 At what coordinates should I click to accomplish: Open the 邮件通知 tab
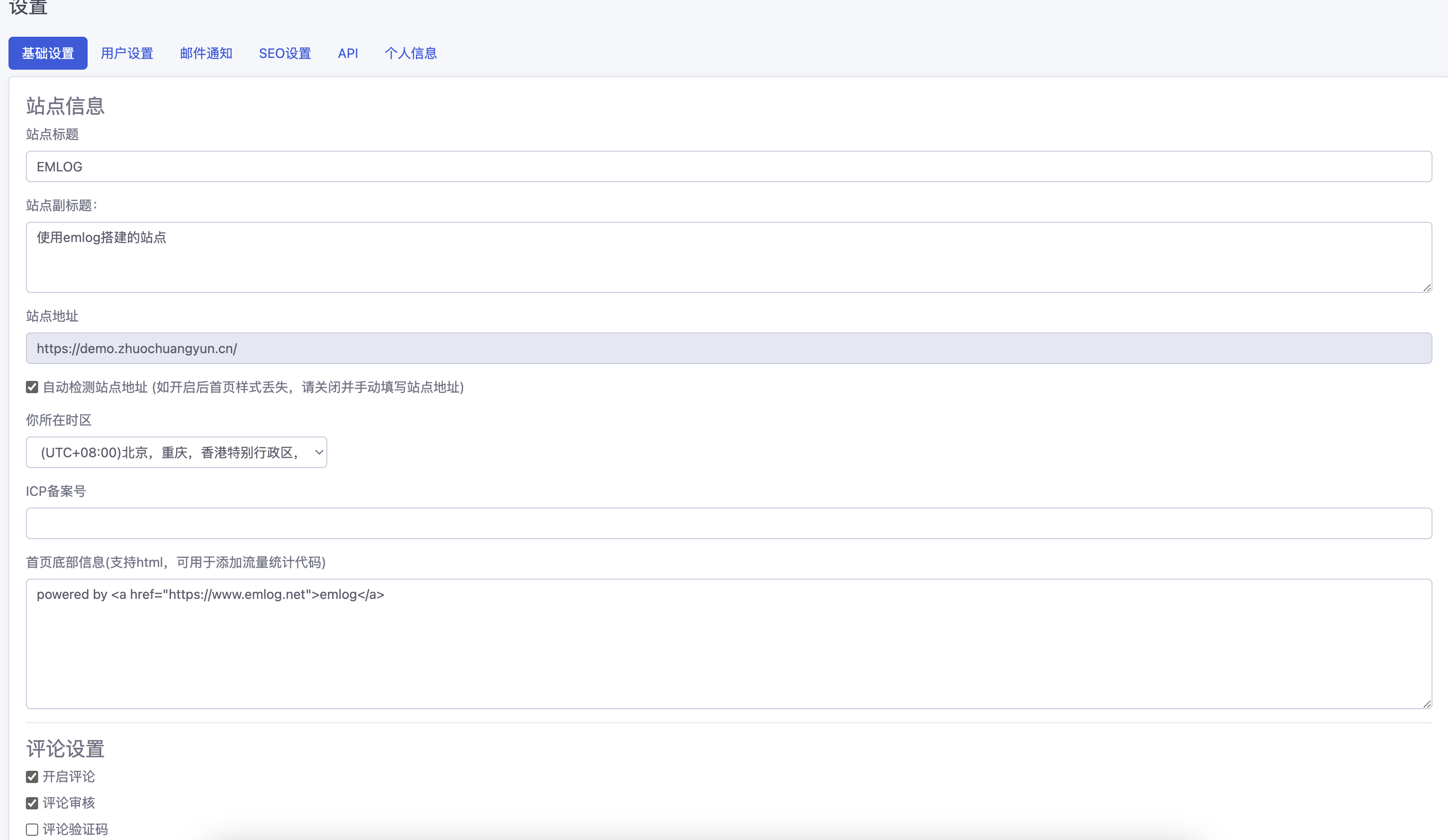pyautogui.click(x=206, y=53)
